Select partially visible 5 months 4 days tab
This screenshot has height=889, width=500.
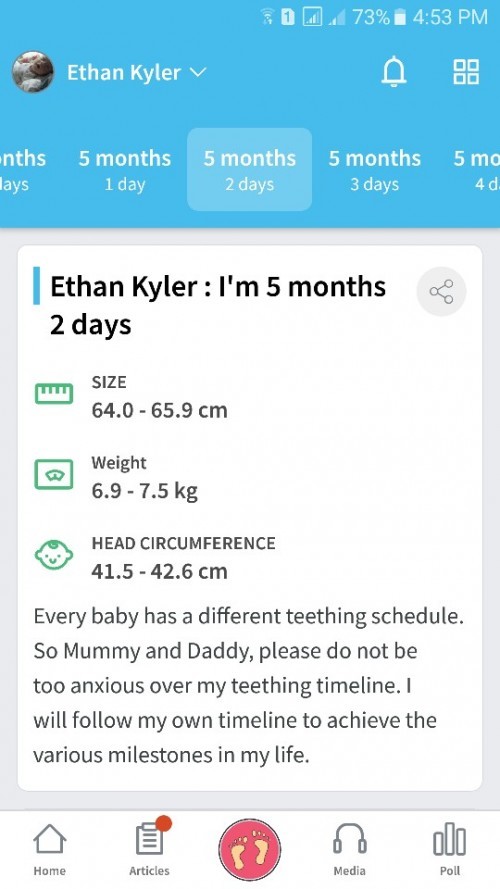click(x=476, y=170)
